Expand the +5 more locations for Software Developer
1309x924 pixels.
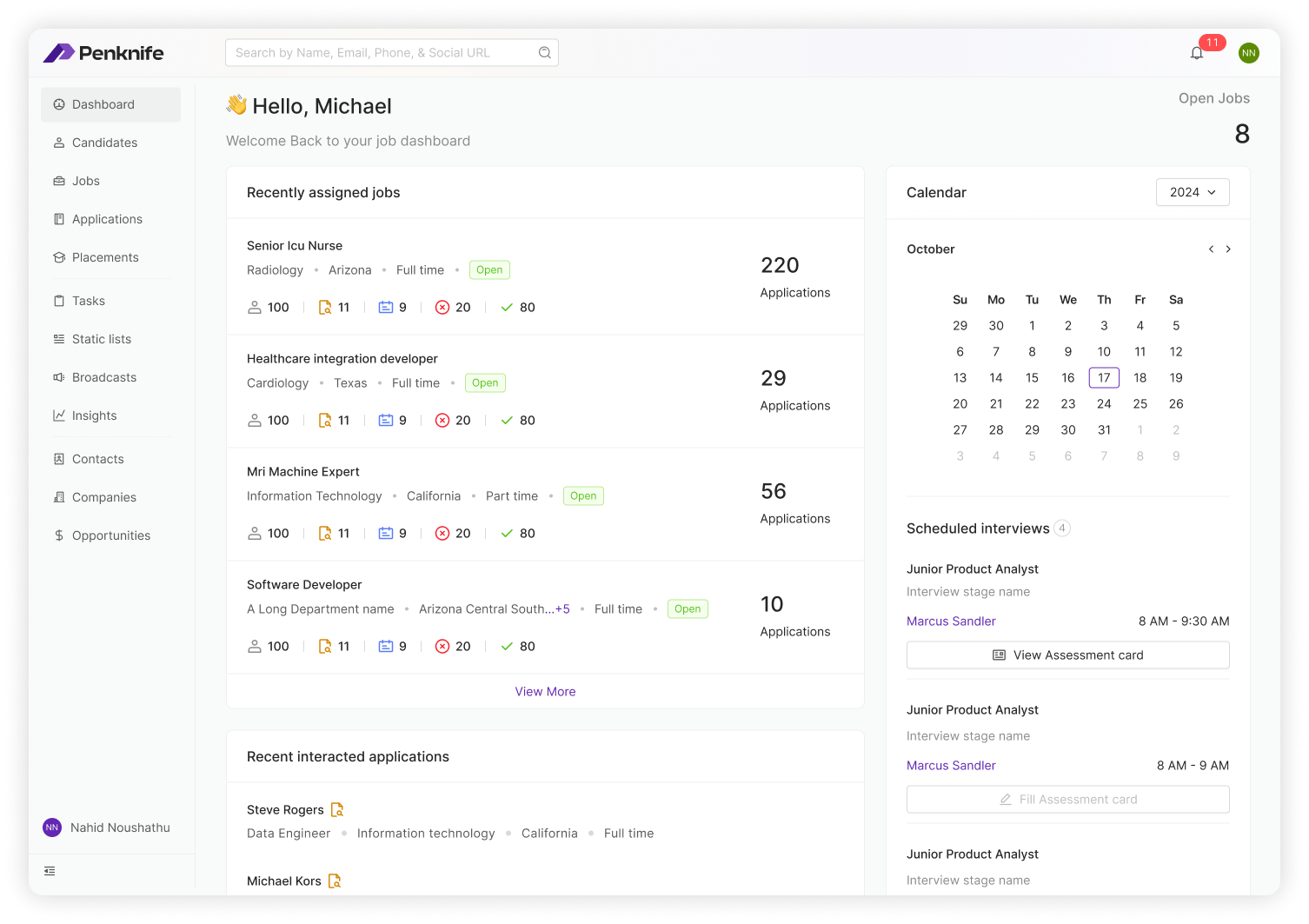(562, 609)
